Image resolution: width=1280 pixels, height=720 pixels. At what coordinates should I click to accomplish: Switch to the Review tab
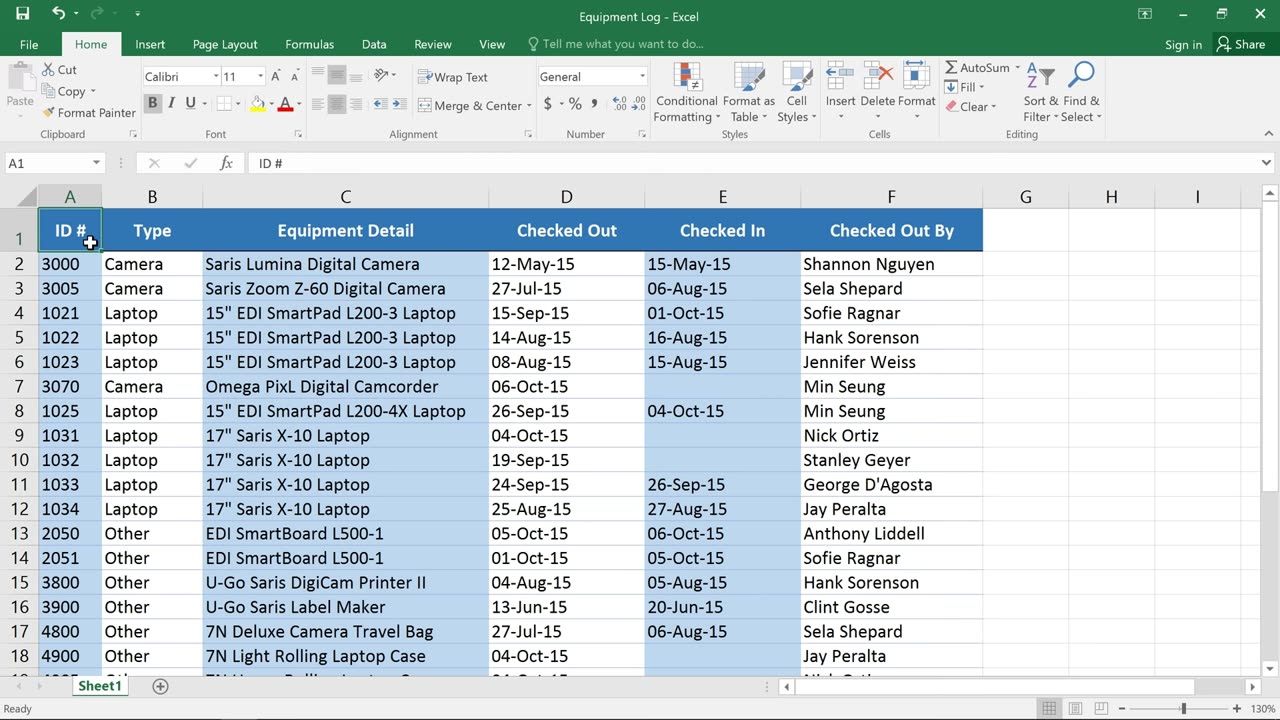[x=432, y=44]
